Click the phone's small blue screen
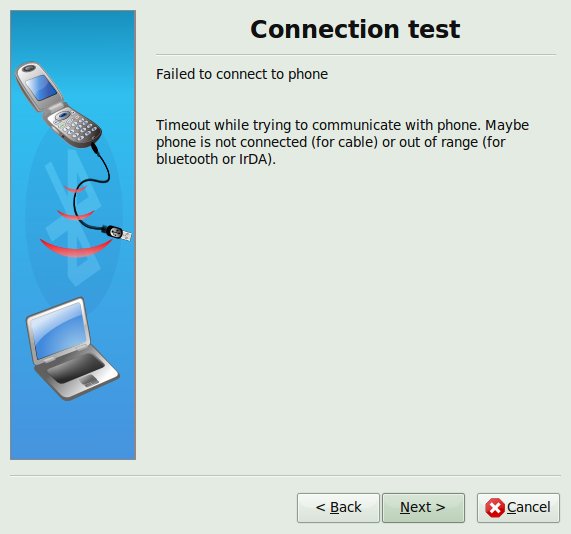 pos(41,88)
